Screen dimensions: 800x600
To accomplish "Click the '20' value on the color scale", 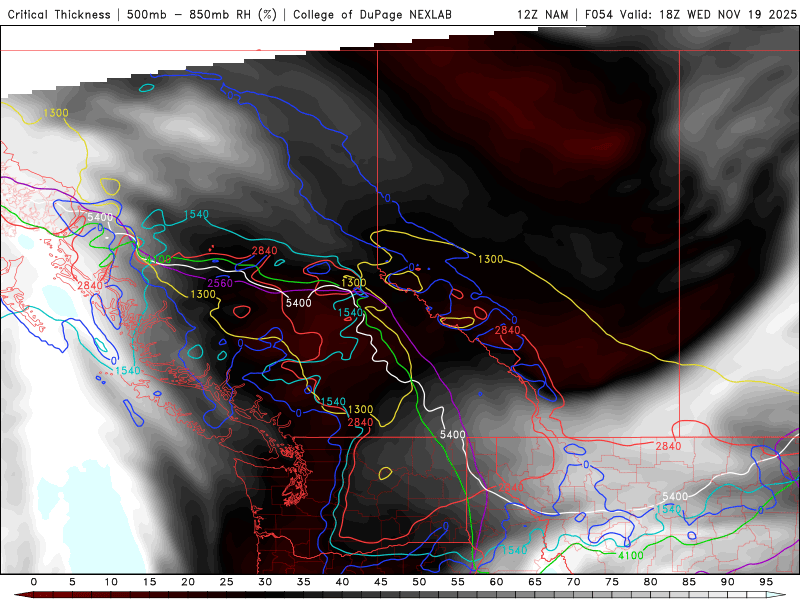I will tap(188, 582).
